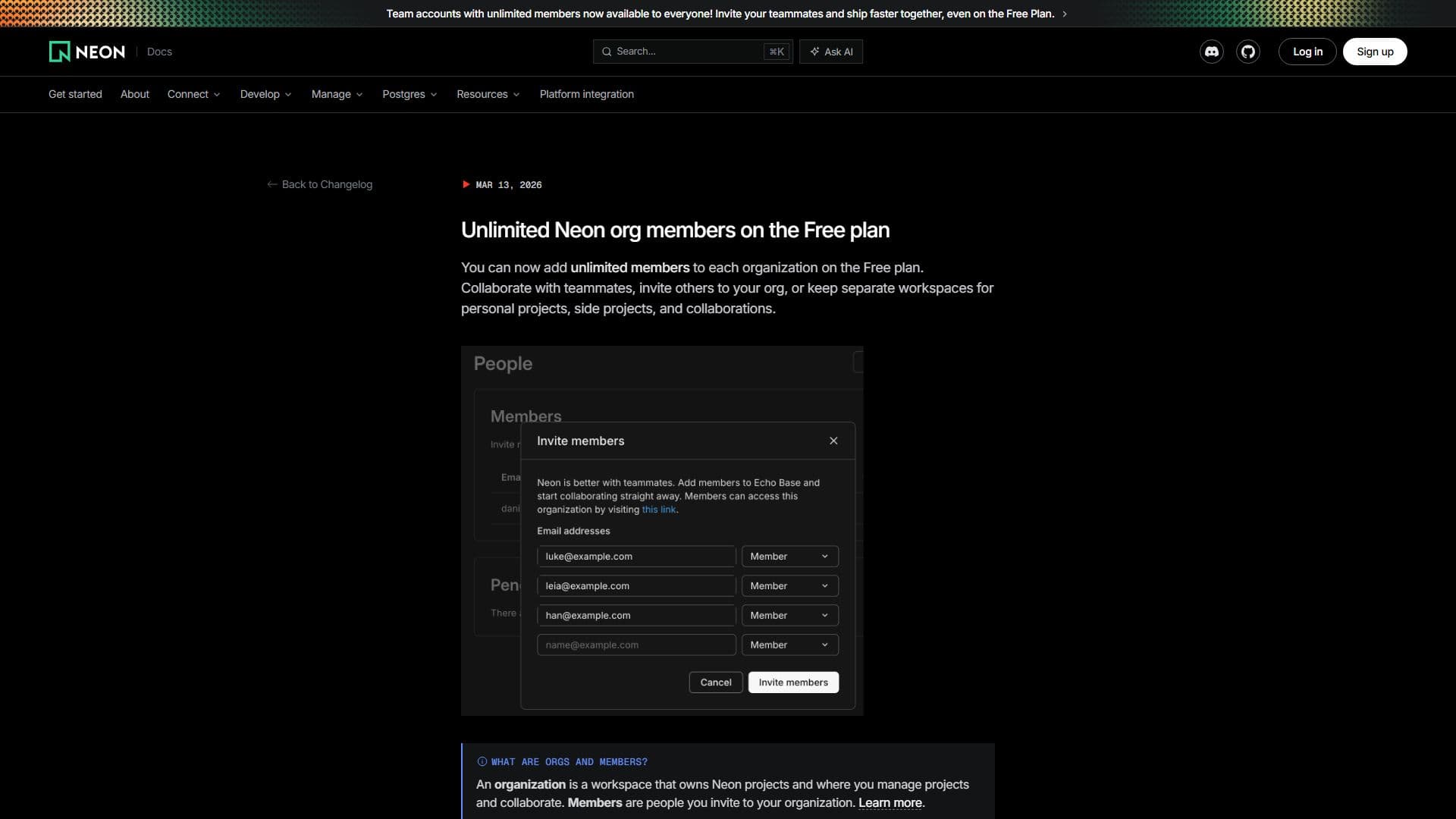Click the info icon in the callout
This screenshot has height=819, width=1456.
coord(482,761)
